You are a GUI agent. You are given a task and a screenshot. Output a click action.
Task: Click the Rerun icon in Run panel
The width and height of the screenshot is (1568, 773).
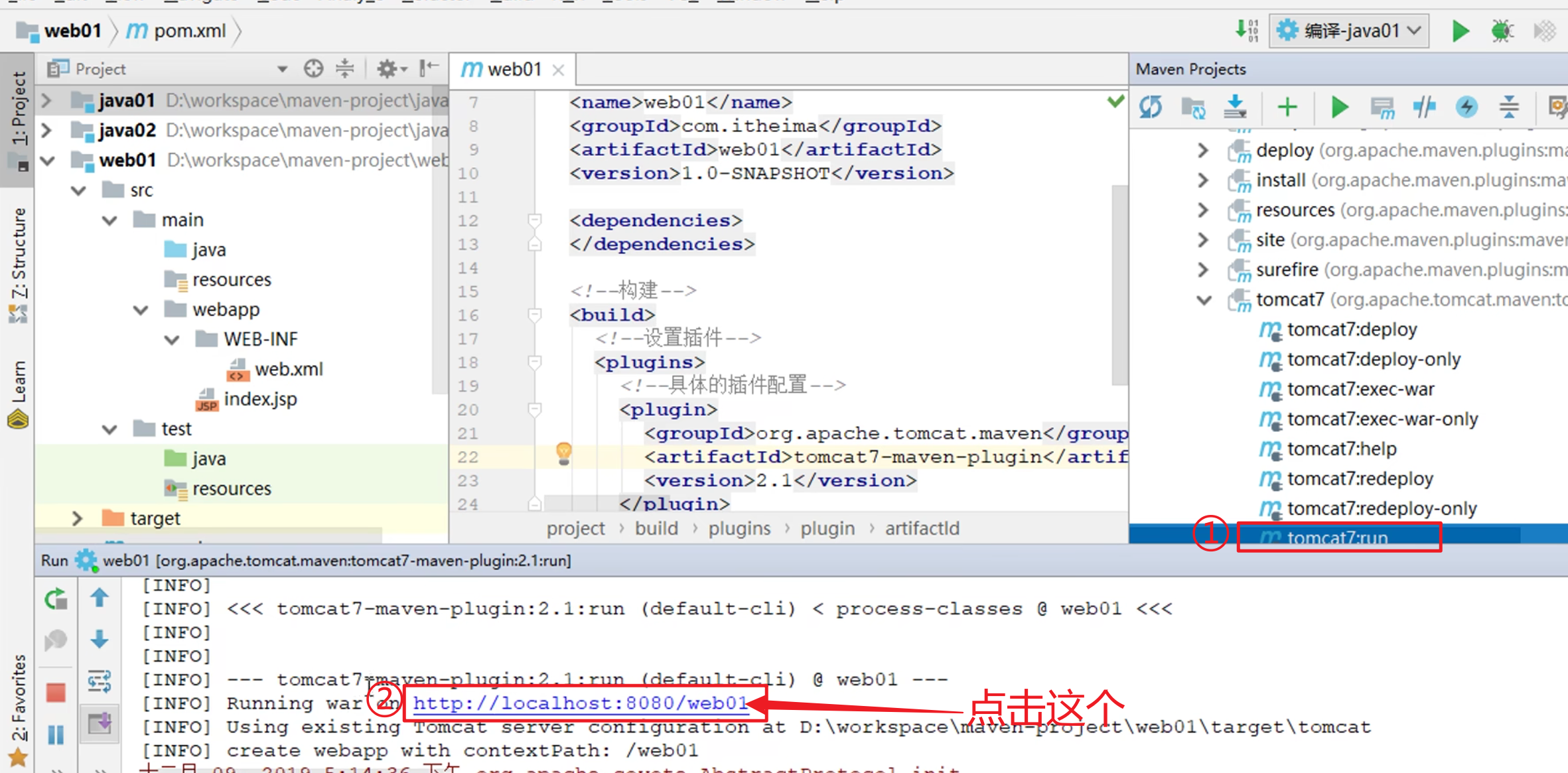click(56, 599)
